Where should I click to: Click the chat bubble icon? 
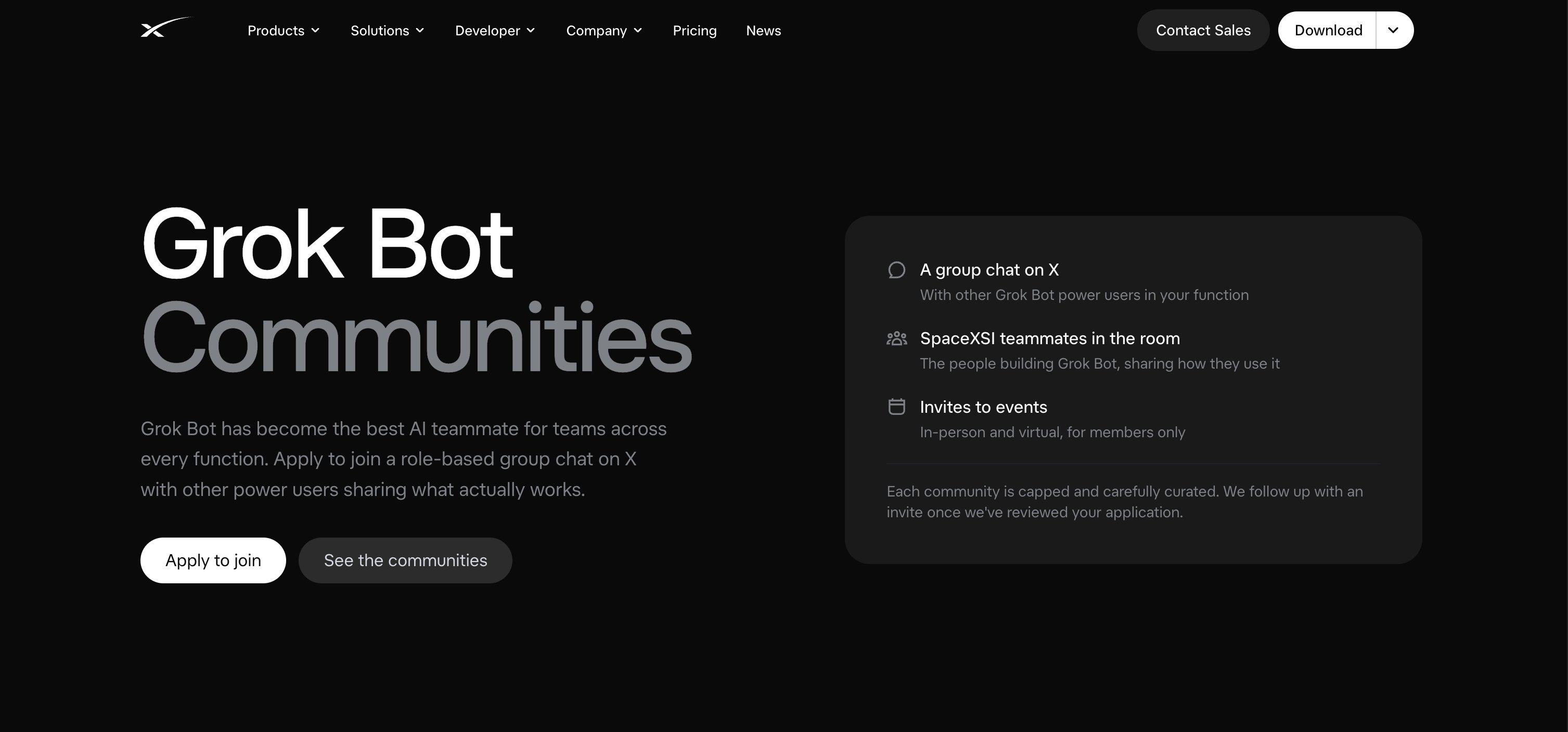(x=896, y=269)
